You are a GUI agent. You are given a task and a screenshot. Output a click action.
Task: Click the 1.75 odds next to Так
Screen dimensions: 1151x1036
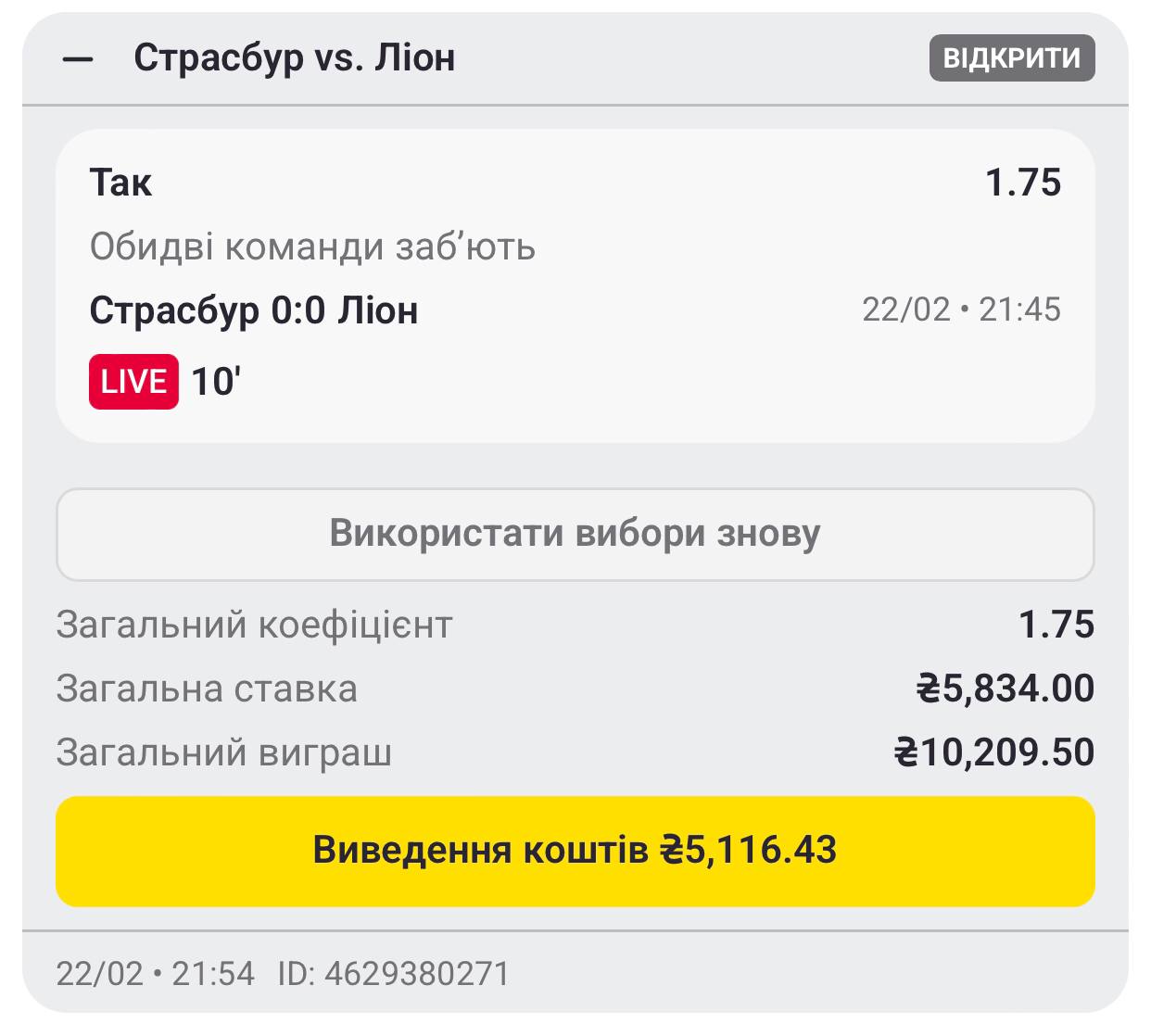pos(1022,183)
